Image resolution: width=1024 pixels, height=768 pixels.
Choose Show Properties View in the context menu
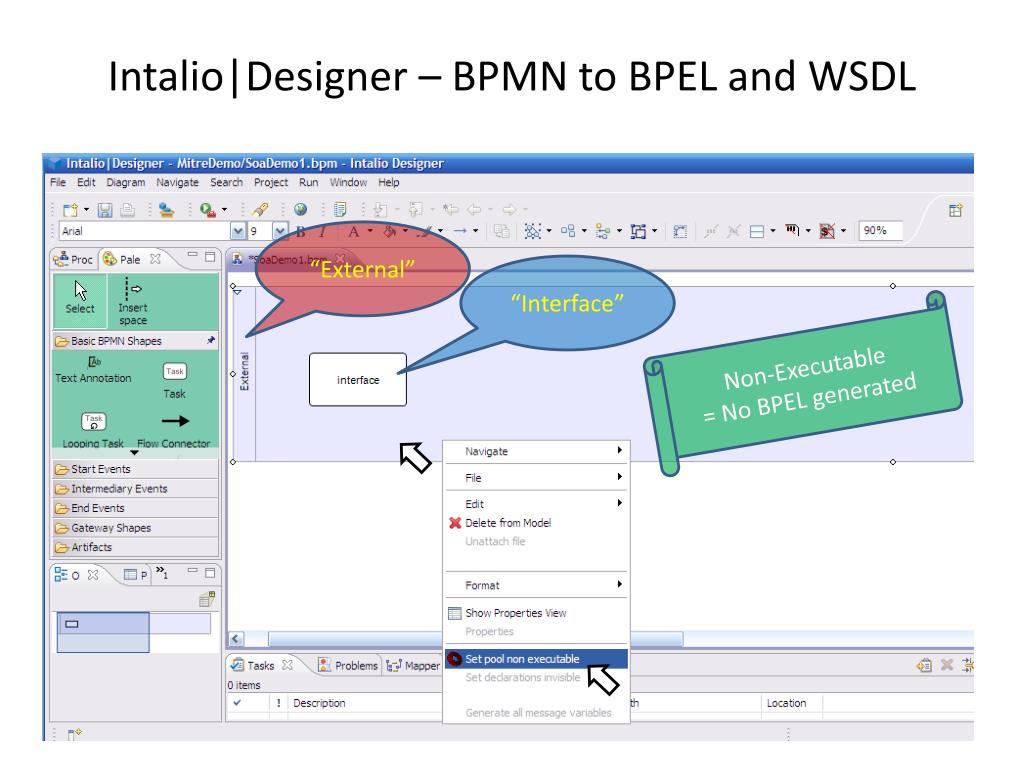coord(536,613)
